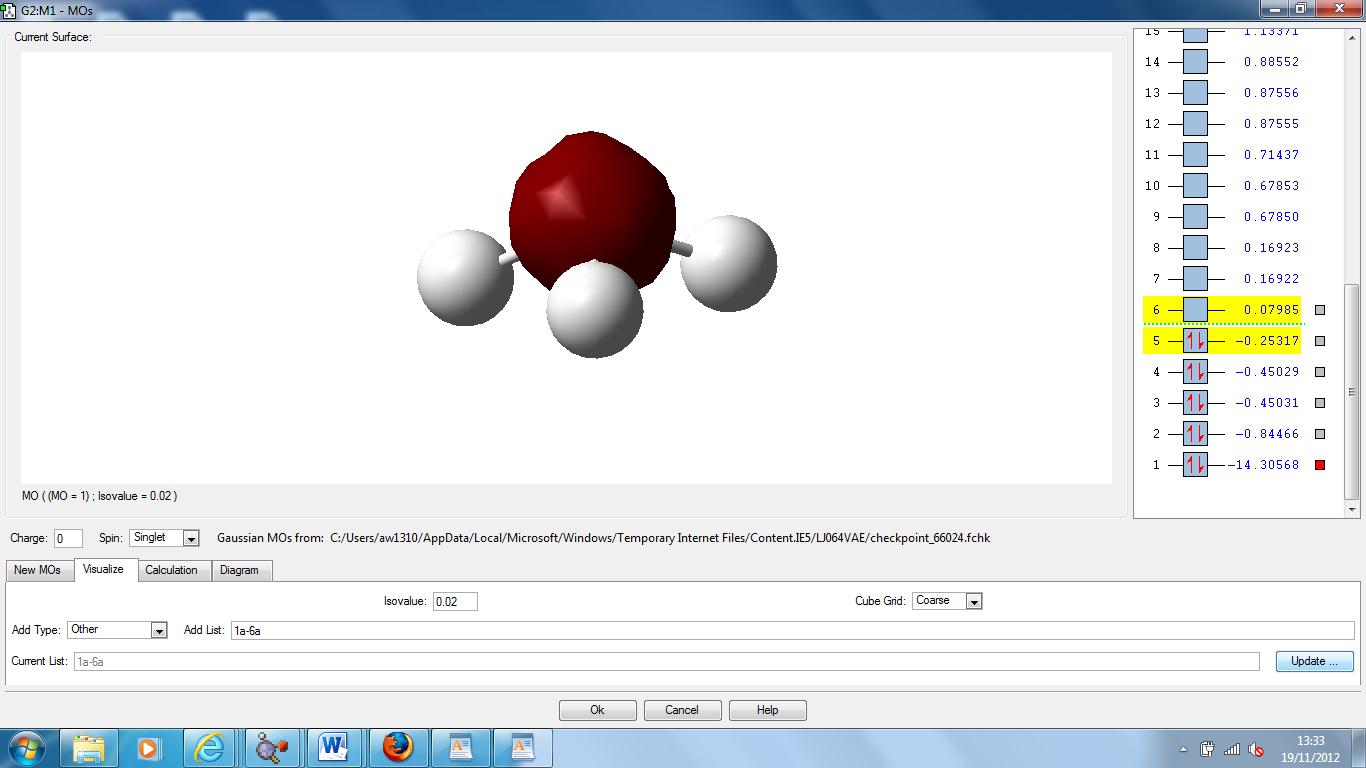The width and height of the screenshot is (1366, 768).
Task: Launch Firefox from the taskbar
Action: click(398, 747)
